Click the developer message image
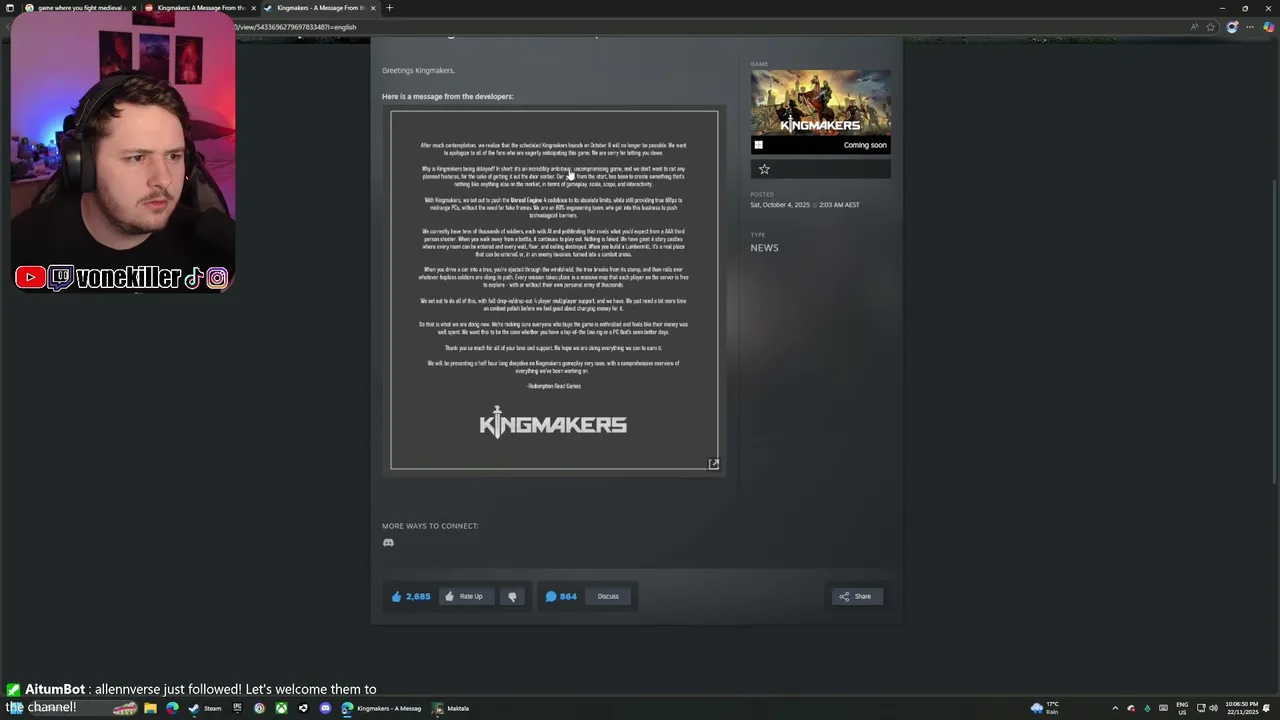 coord(554,290)
